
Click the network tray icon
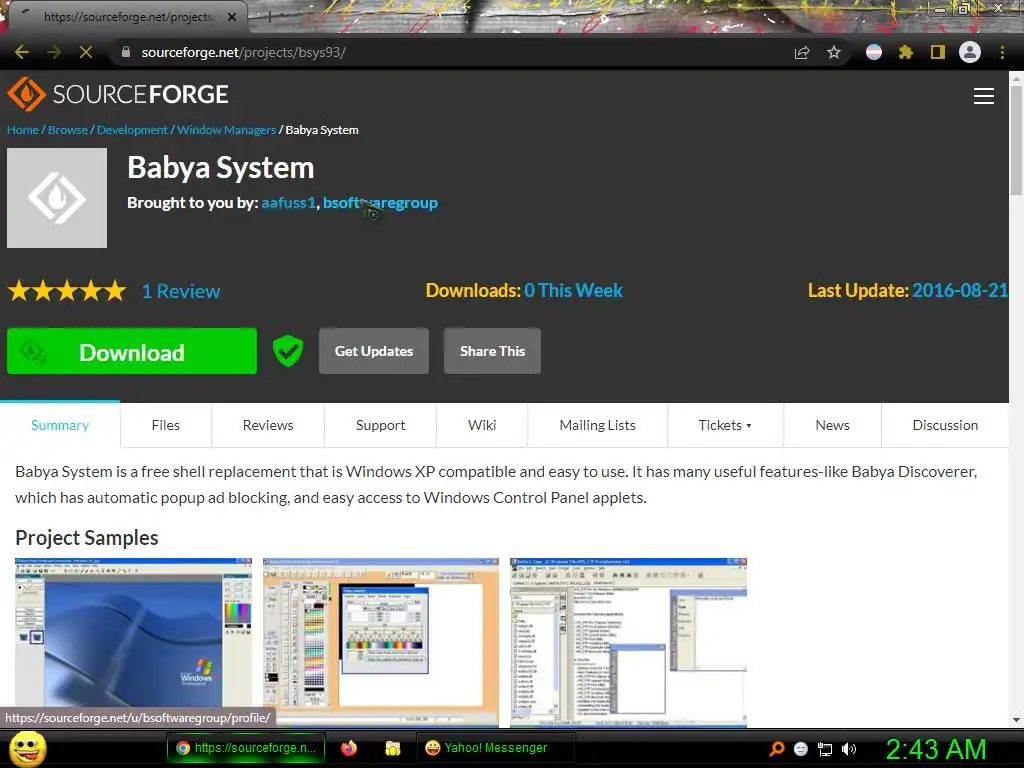tap(825, 749)
